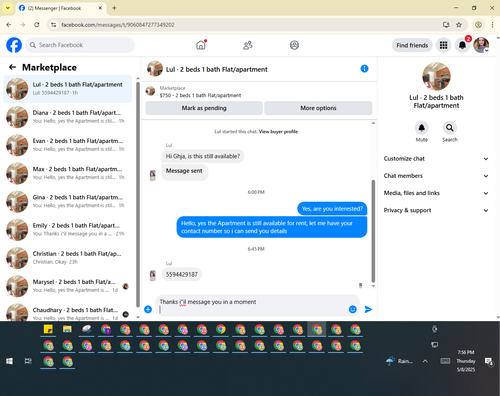Click the taskbar clock showing 7:56 PM
The width and height of the screenshot is (500, 396).
pos(466,361)
